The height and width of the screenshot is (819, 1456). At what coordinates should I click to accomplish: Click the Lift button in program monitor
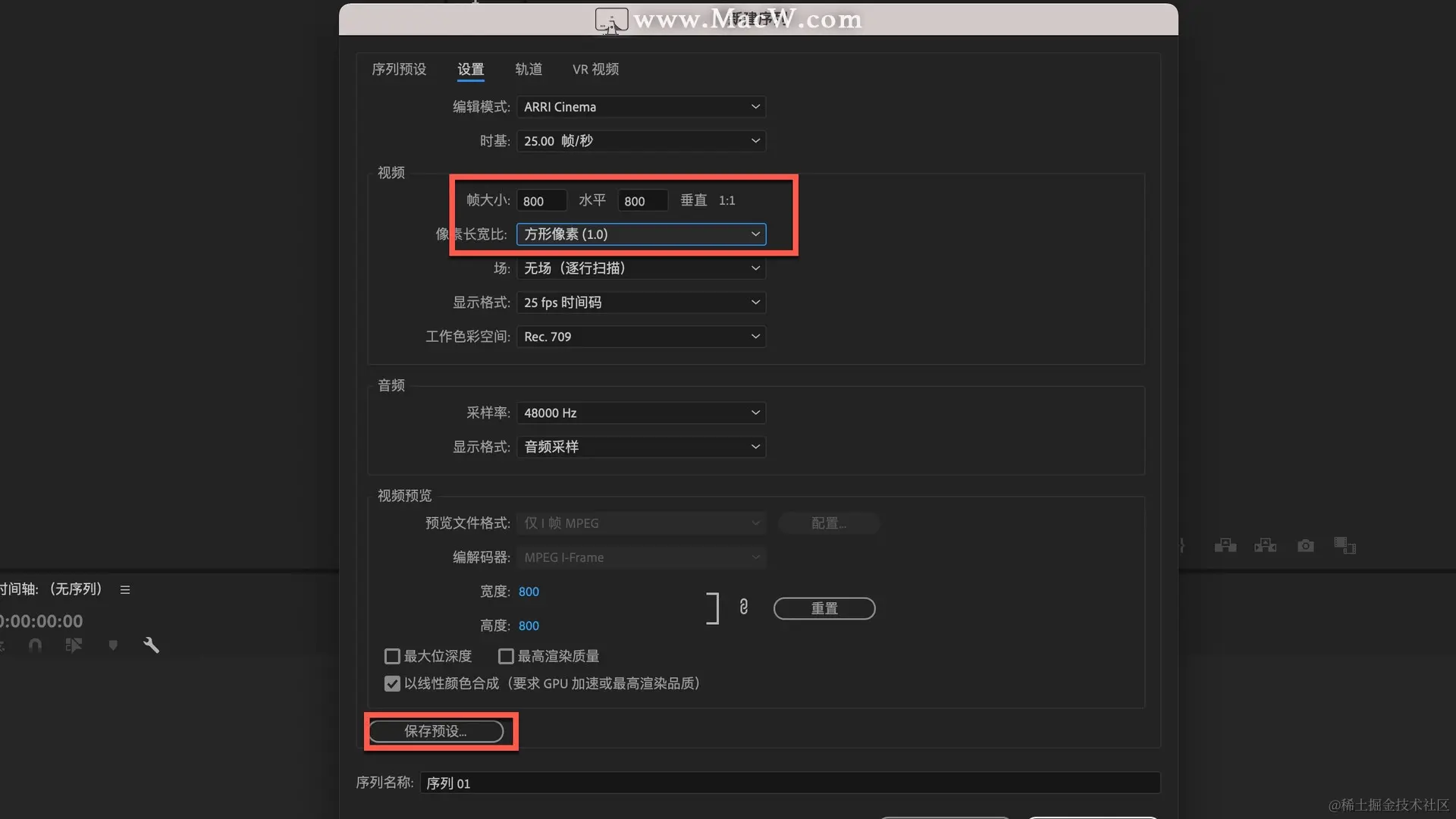[1225, 546]
